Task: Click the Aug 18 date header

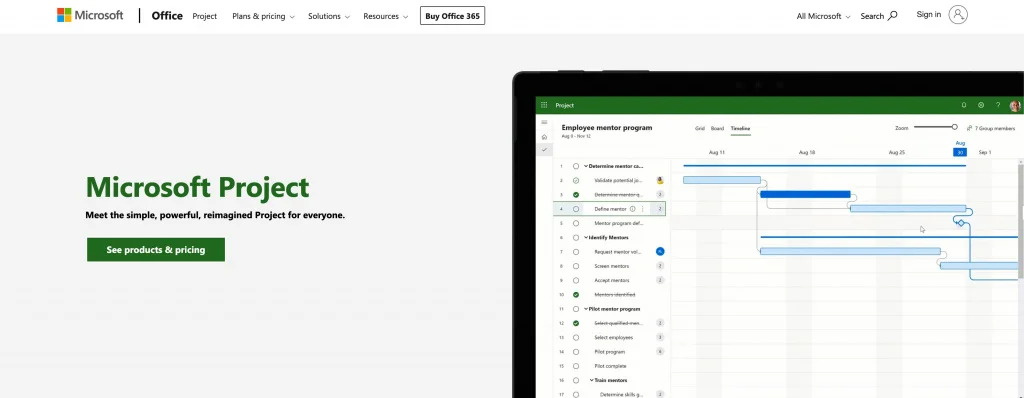Action: (807, 152)
